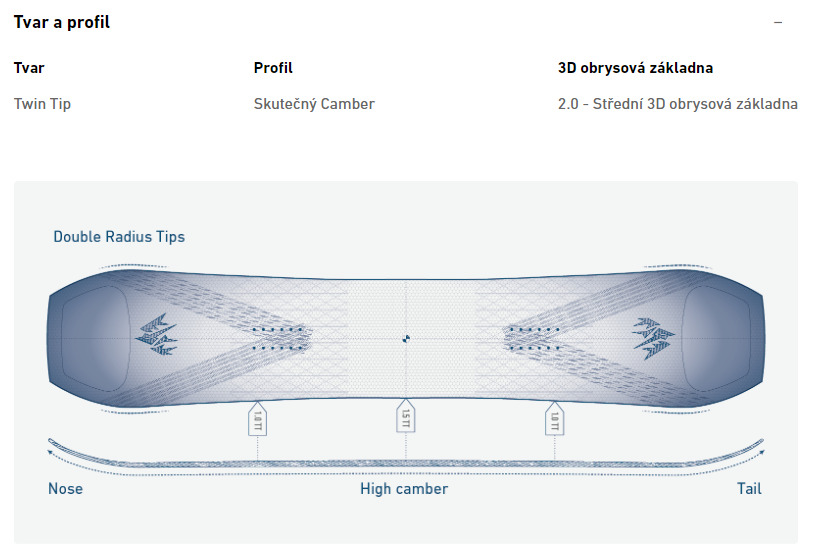
Task: Click the tail-side Jones logo on the board
Action: click(x=654, y=338)
